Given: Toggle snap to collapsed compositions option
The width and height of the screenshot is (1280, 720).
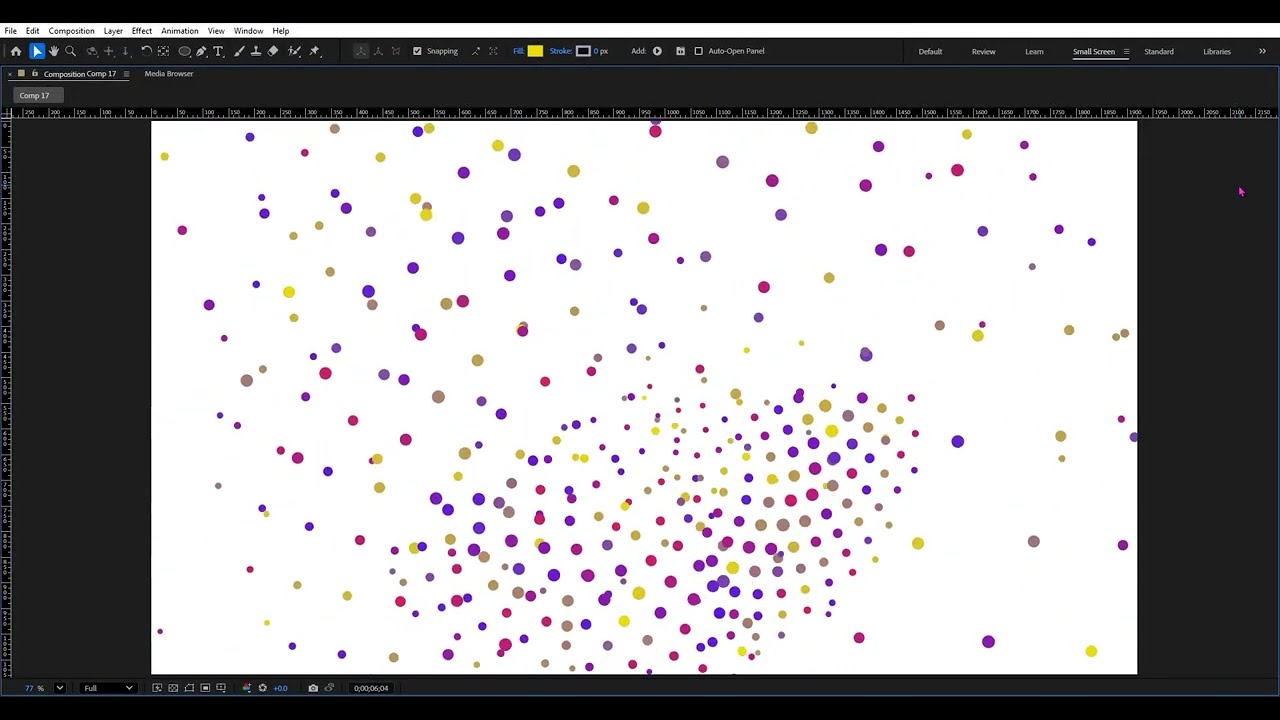Looking at the screenshot, I should pyautogui.click(x=493, y=51).
